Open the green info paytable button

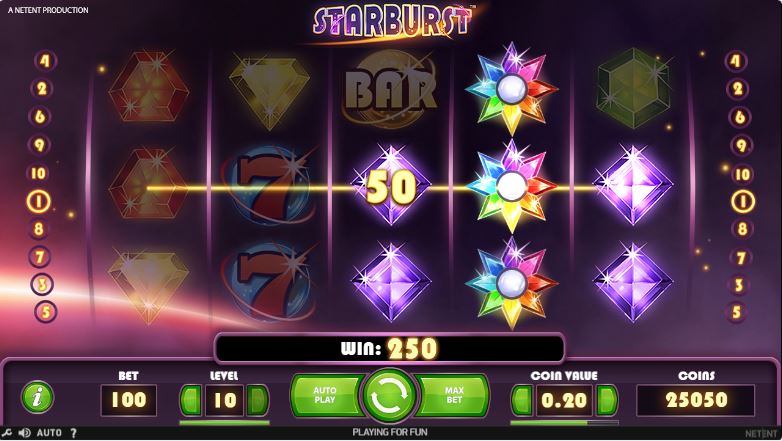click(37, 398)
